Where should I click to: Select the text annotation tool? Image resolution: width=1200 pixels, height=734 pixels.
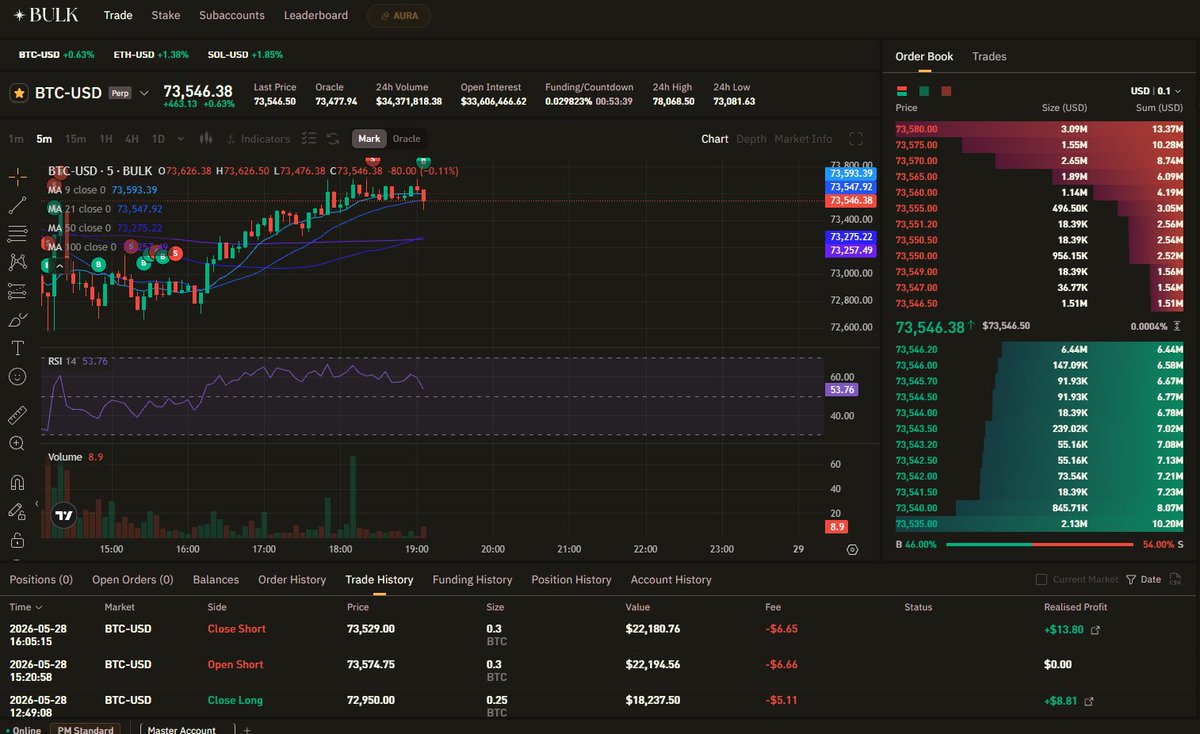click(x=18, y=348)
